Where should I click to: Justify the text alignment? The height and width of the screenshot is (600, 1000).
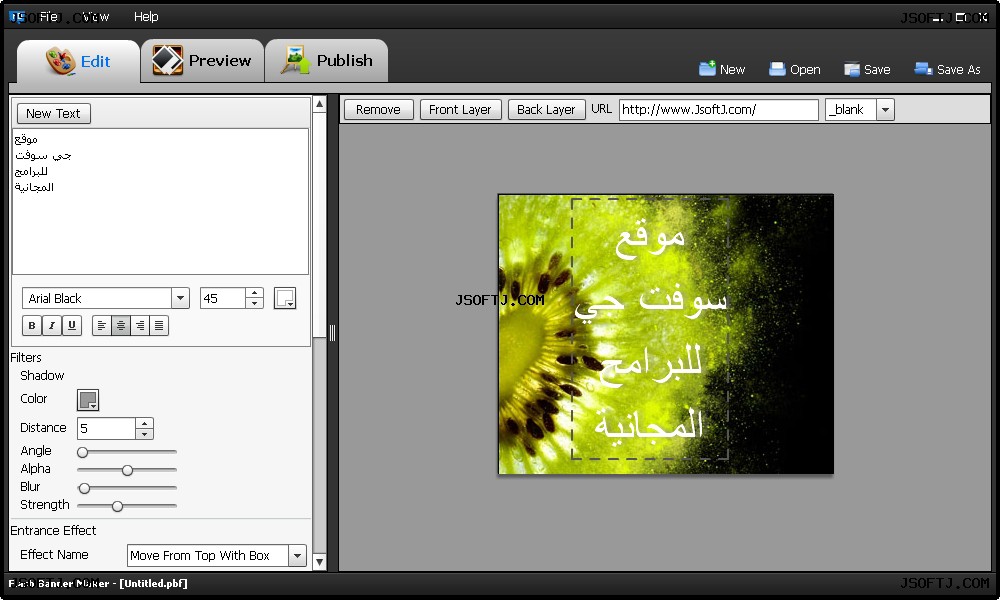click(159, 325)
